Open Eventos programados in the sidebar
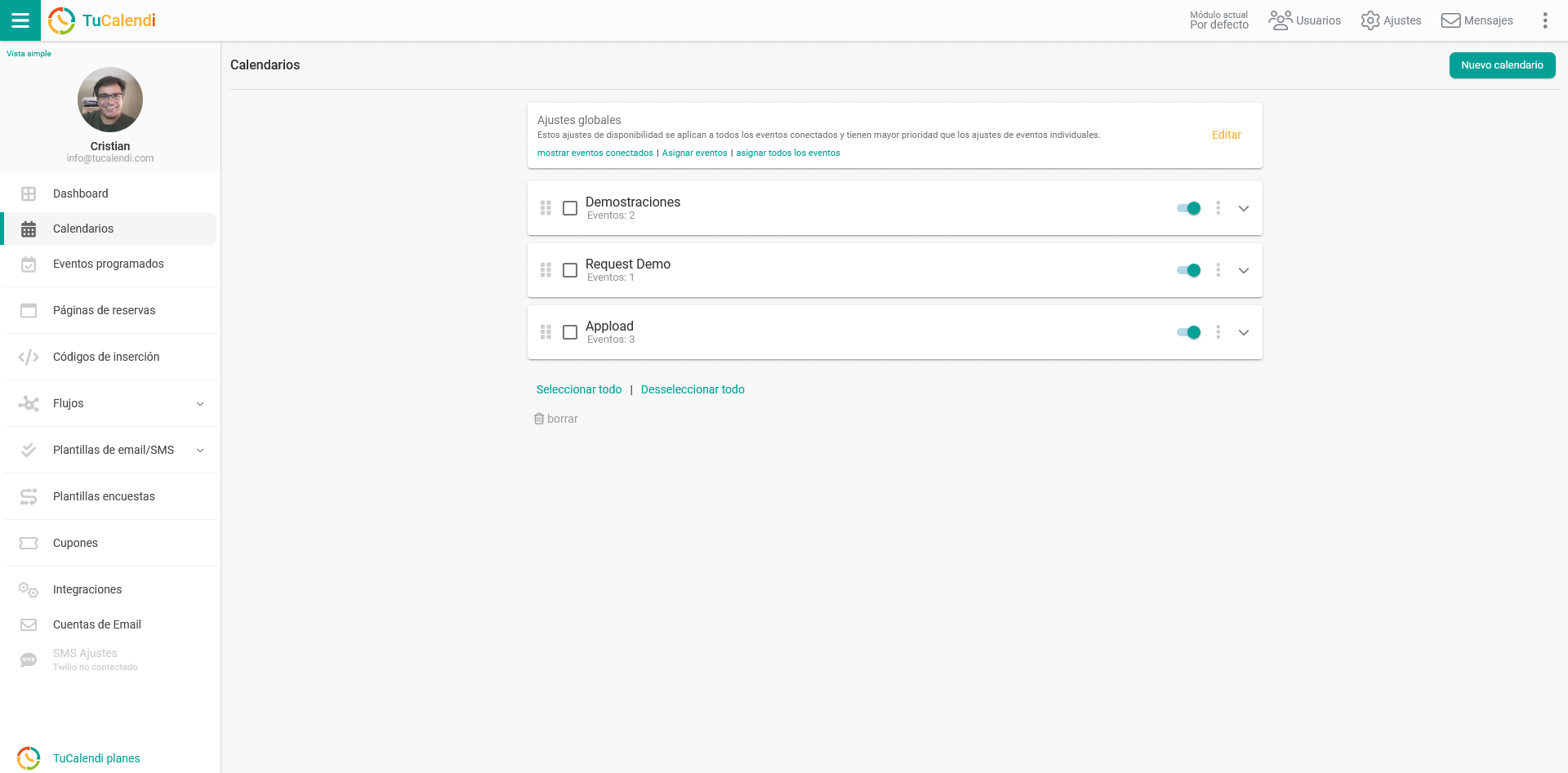 [110, 264]
